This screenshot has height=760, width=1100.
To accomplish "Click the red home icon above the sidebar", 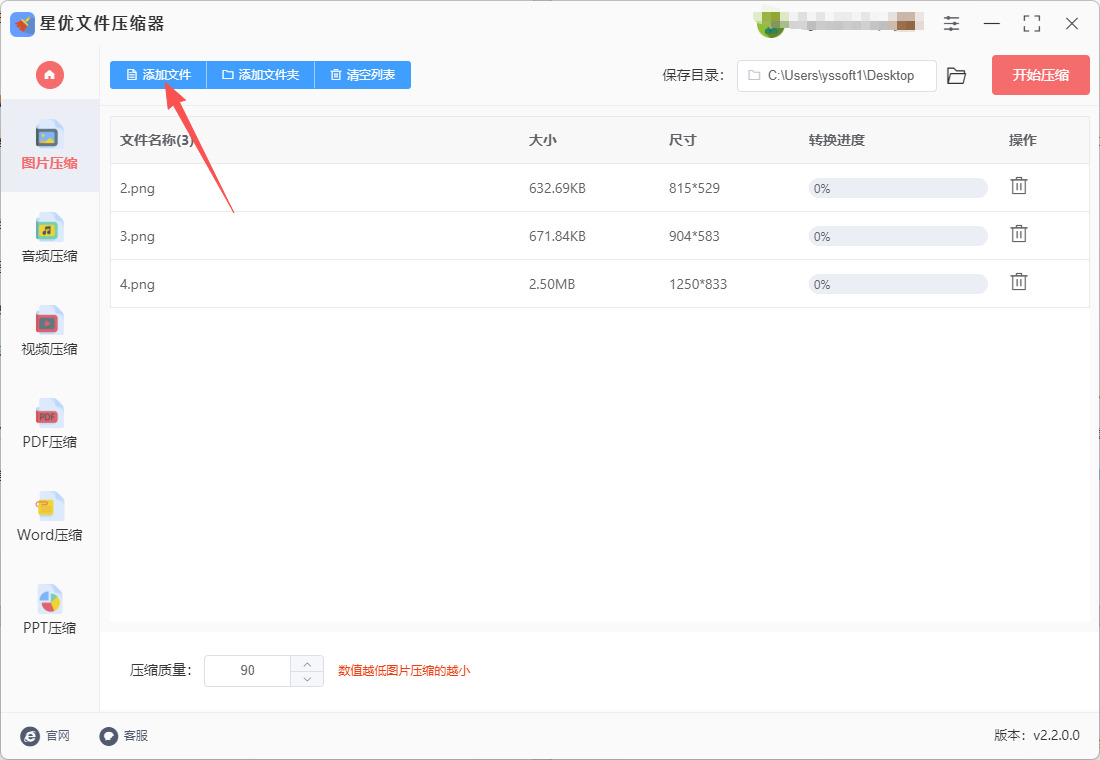I will click(x=49, y=75).
